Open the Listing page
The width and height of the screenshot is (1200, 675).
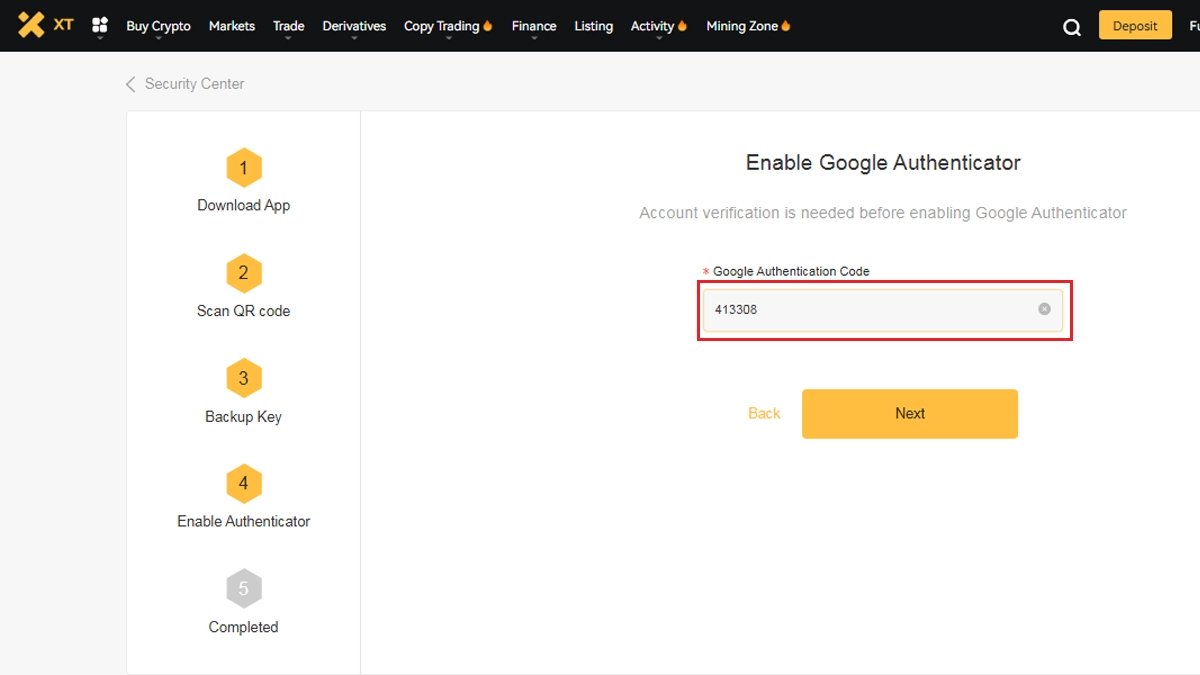click(594, 26)
